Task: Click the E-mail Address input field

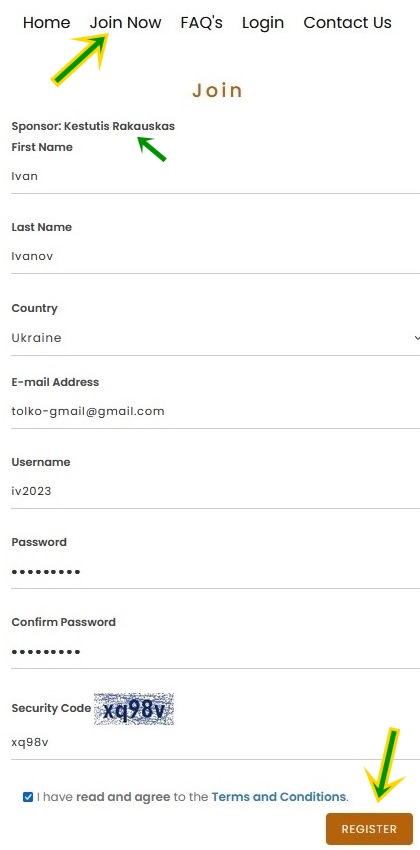Action: click(216, 412)
